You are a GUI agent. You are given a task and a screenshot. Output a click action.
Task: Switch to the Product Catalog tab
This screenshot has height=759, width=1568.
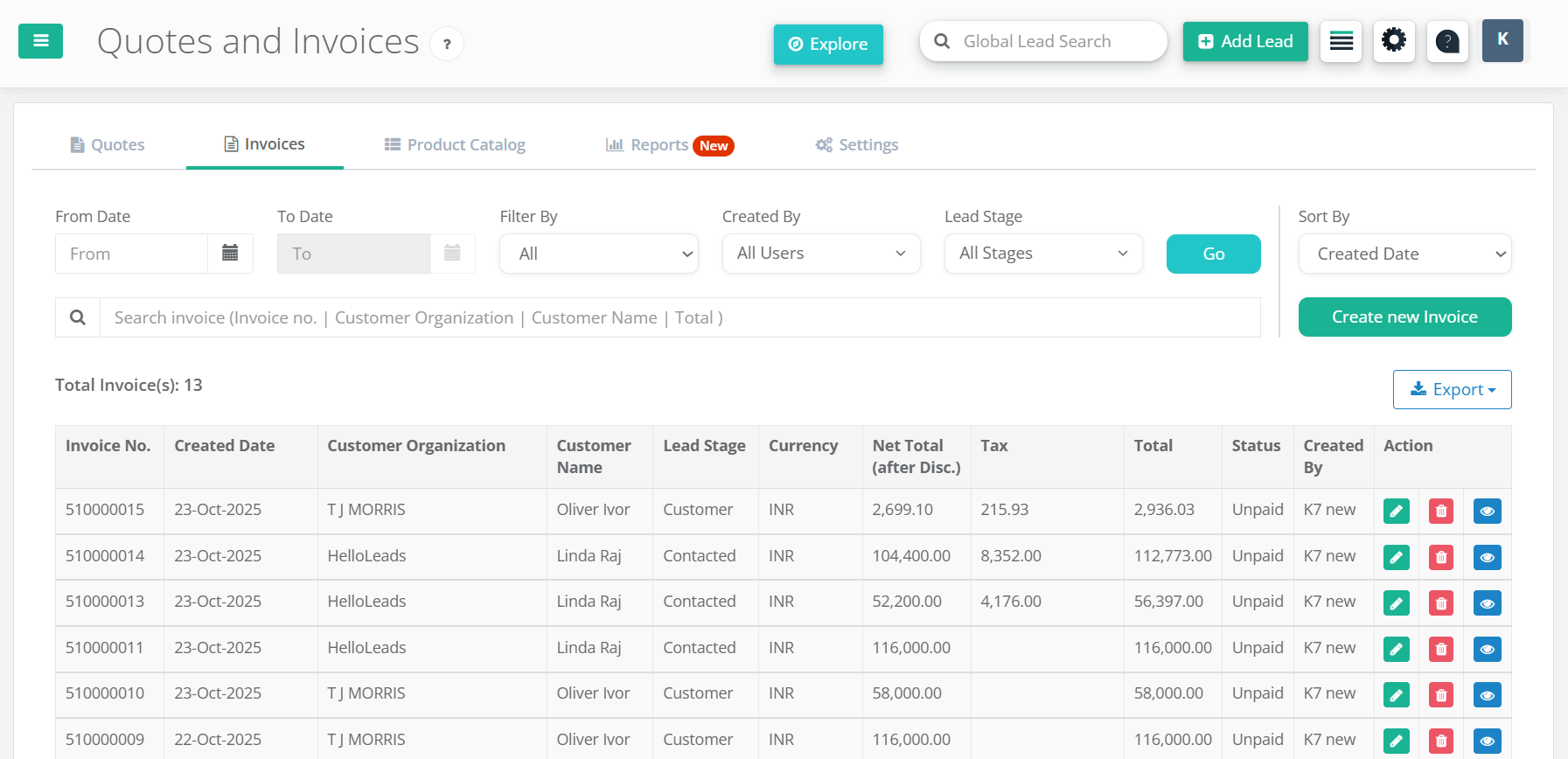pos(455,145)
